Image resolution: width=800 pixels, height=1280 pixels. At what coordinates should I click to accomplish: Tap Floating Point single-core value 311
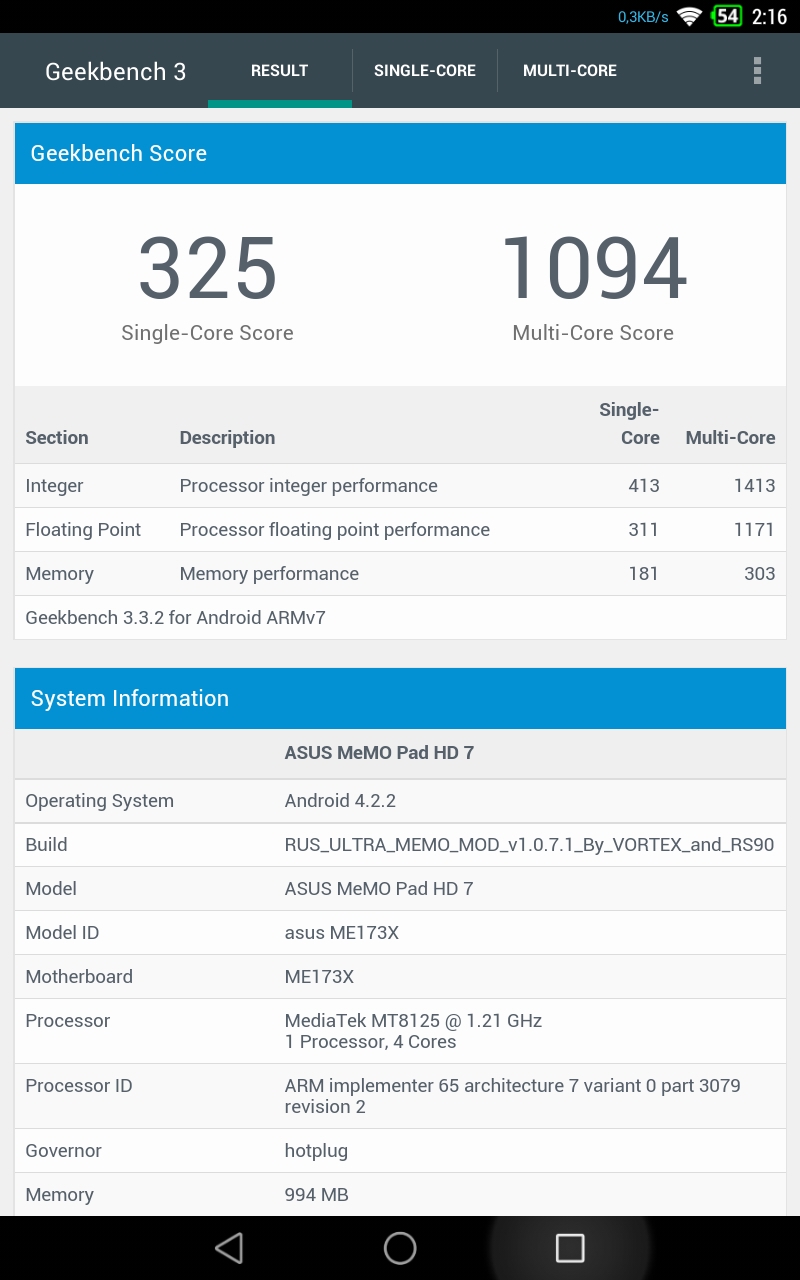(x=644, y=530)
